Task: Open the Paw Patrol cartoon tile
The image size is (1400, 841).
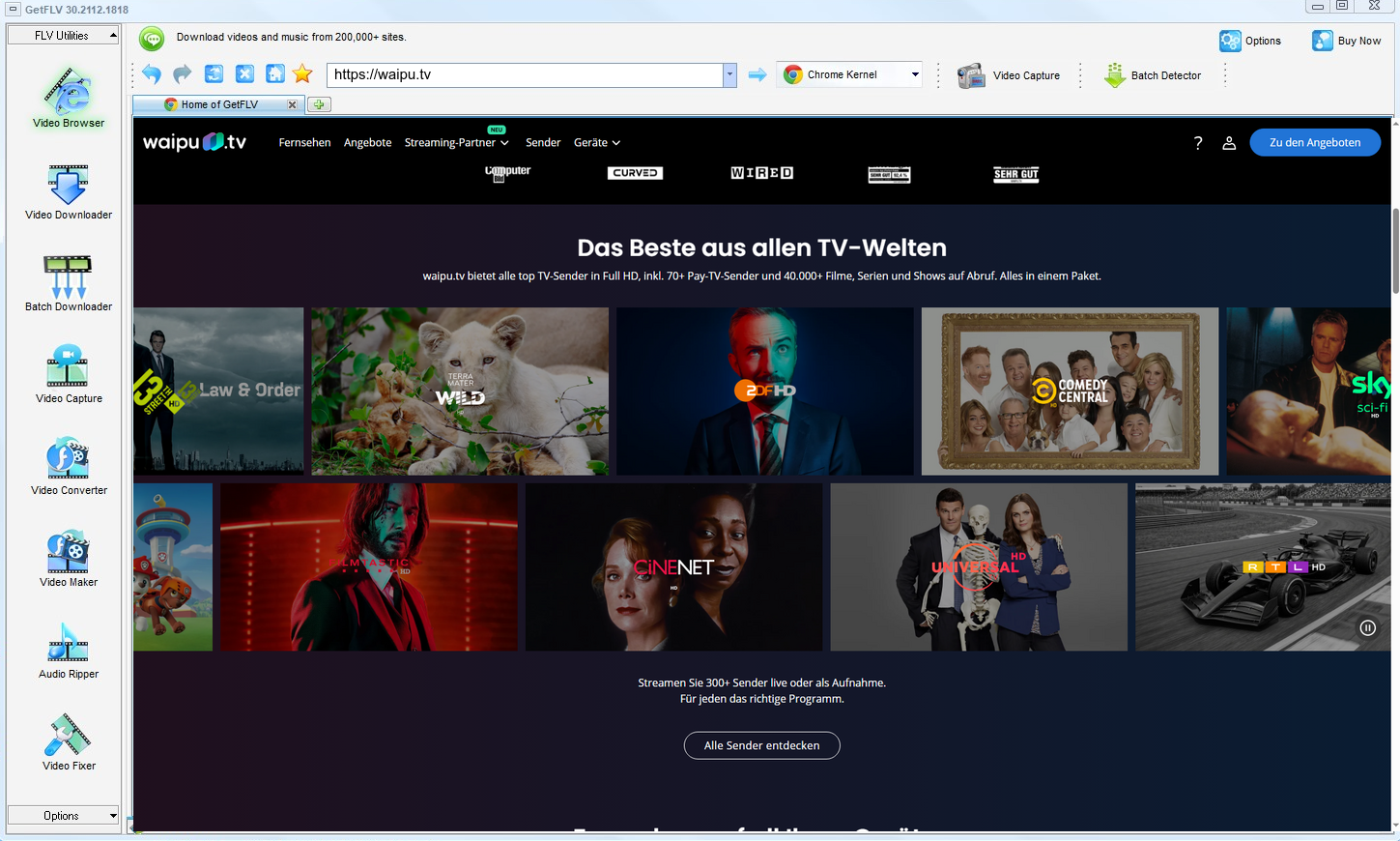Action: coord(173,567)
